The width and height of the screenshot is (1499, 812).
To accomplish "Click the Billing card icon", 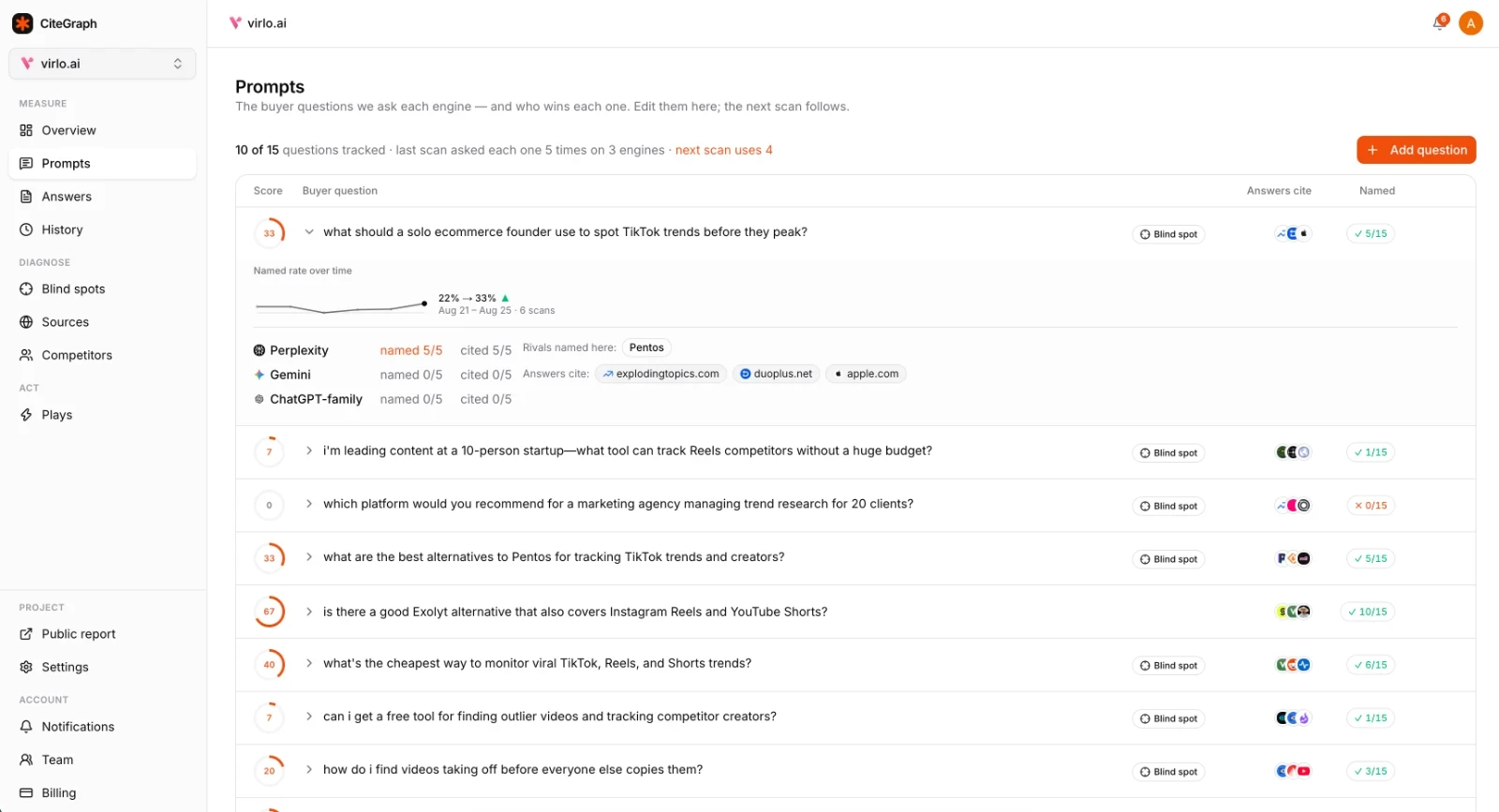I will pyautogui.click(x=26, y=792).
